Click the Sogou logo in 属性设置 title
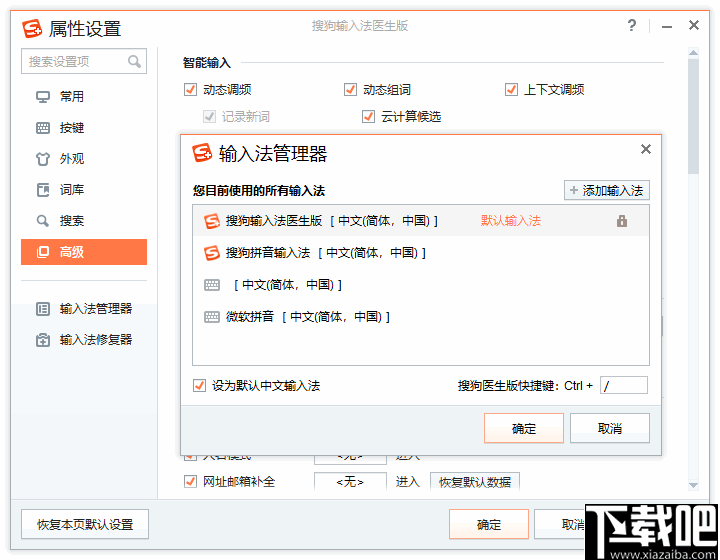This screenshot has width=720, height=560. coord(32,28)
